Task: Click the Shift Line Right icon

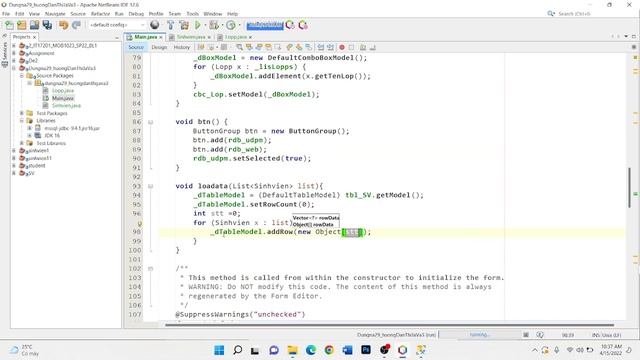Action: (x=330, y=47)
